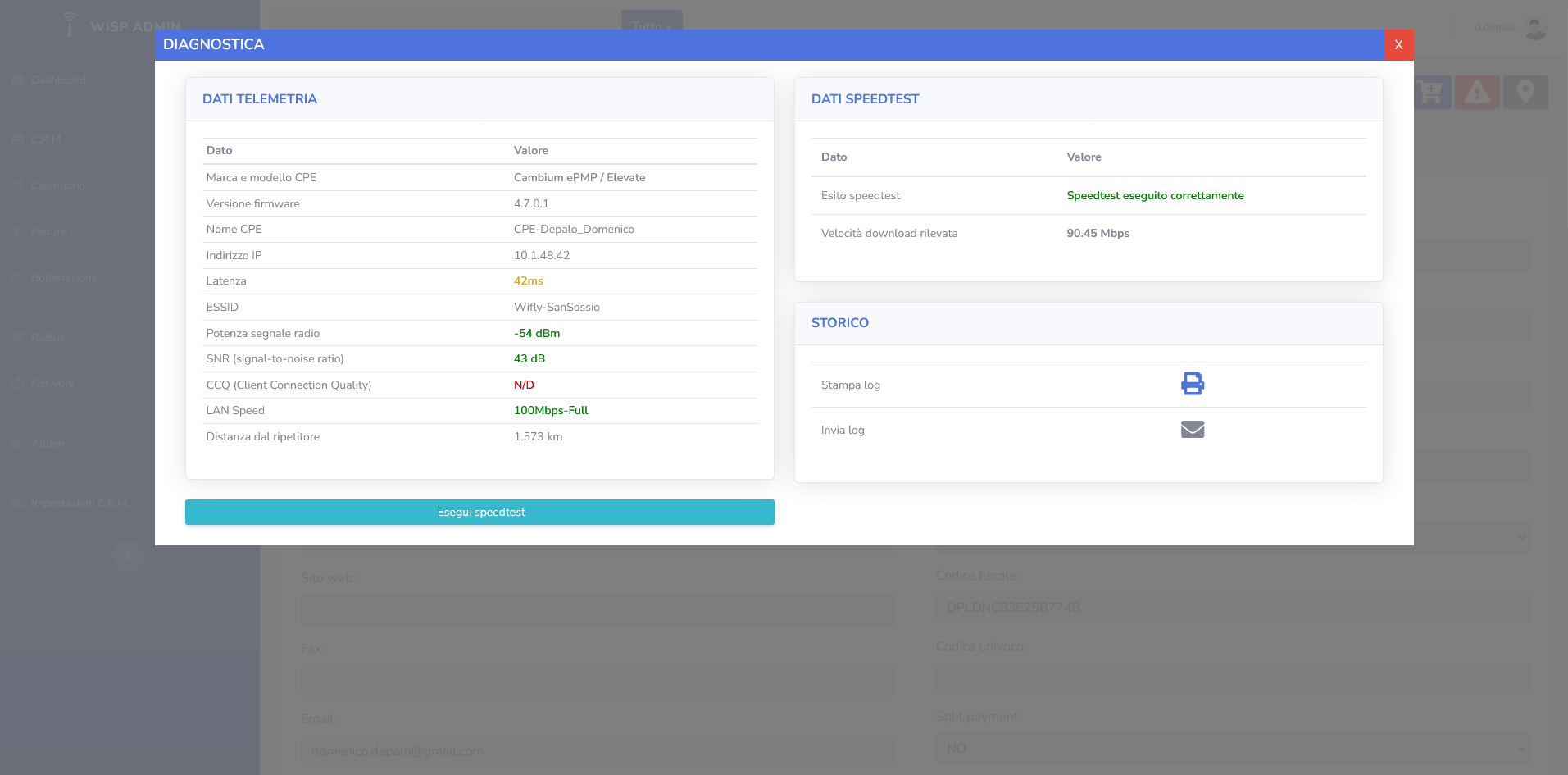1568x775 pixels.
Task: Select IP address 10.1.48.42
Action: (x=542, y=255)
